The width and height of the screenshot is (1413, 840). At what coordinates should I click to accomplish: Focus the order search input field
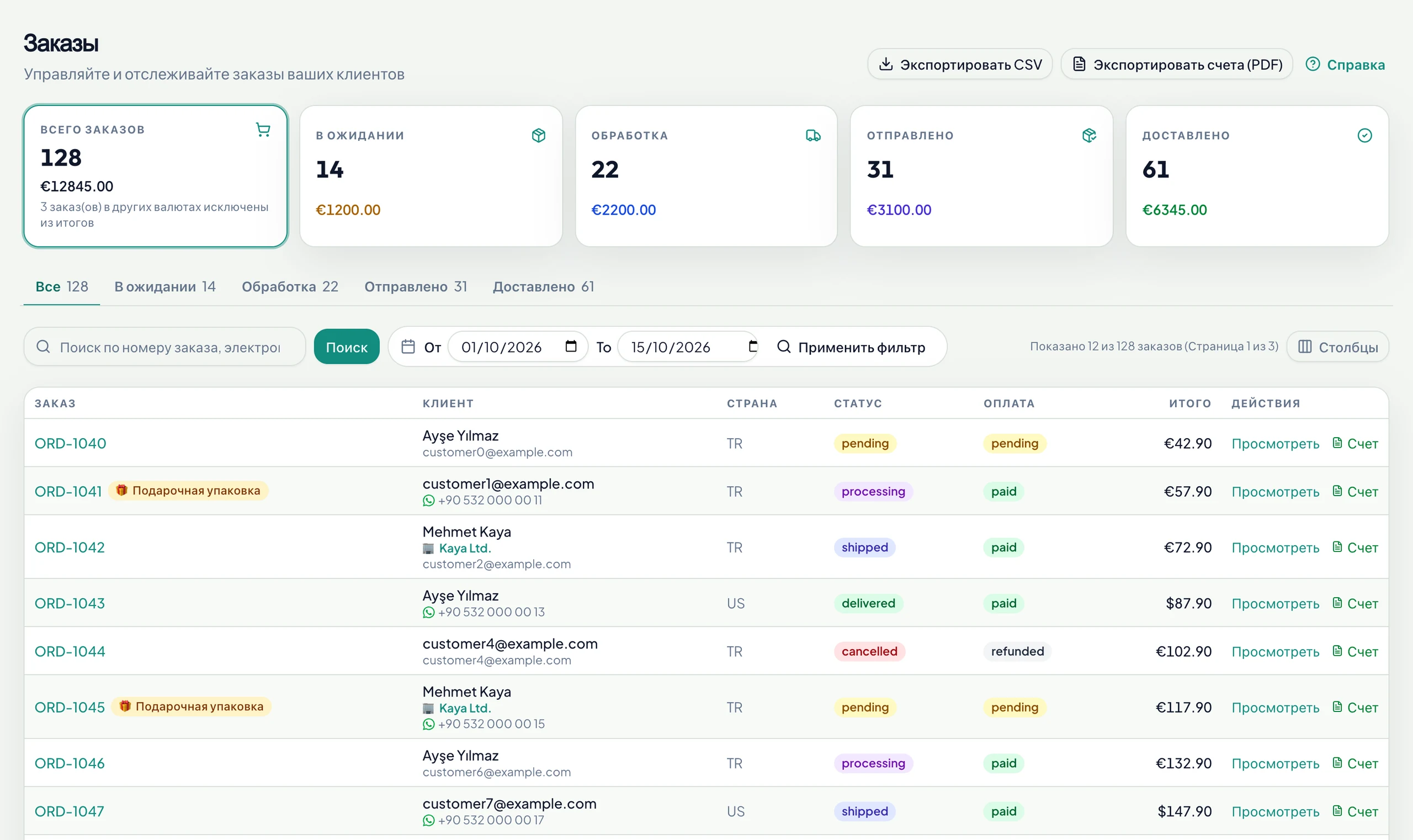tap(164, 347)
